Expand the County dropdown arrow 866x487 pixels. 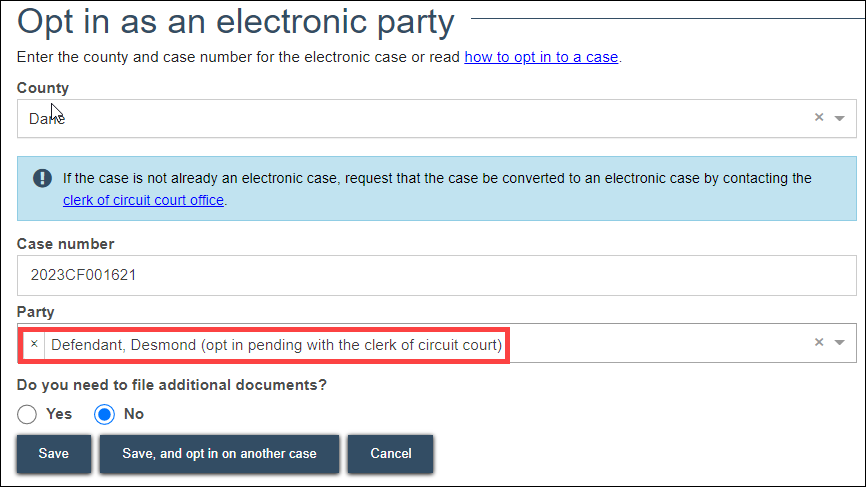tap(839, 118)
